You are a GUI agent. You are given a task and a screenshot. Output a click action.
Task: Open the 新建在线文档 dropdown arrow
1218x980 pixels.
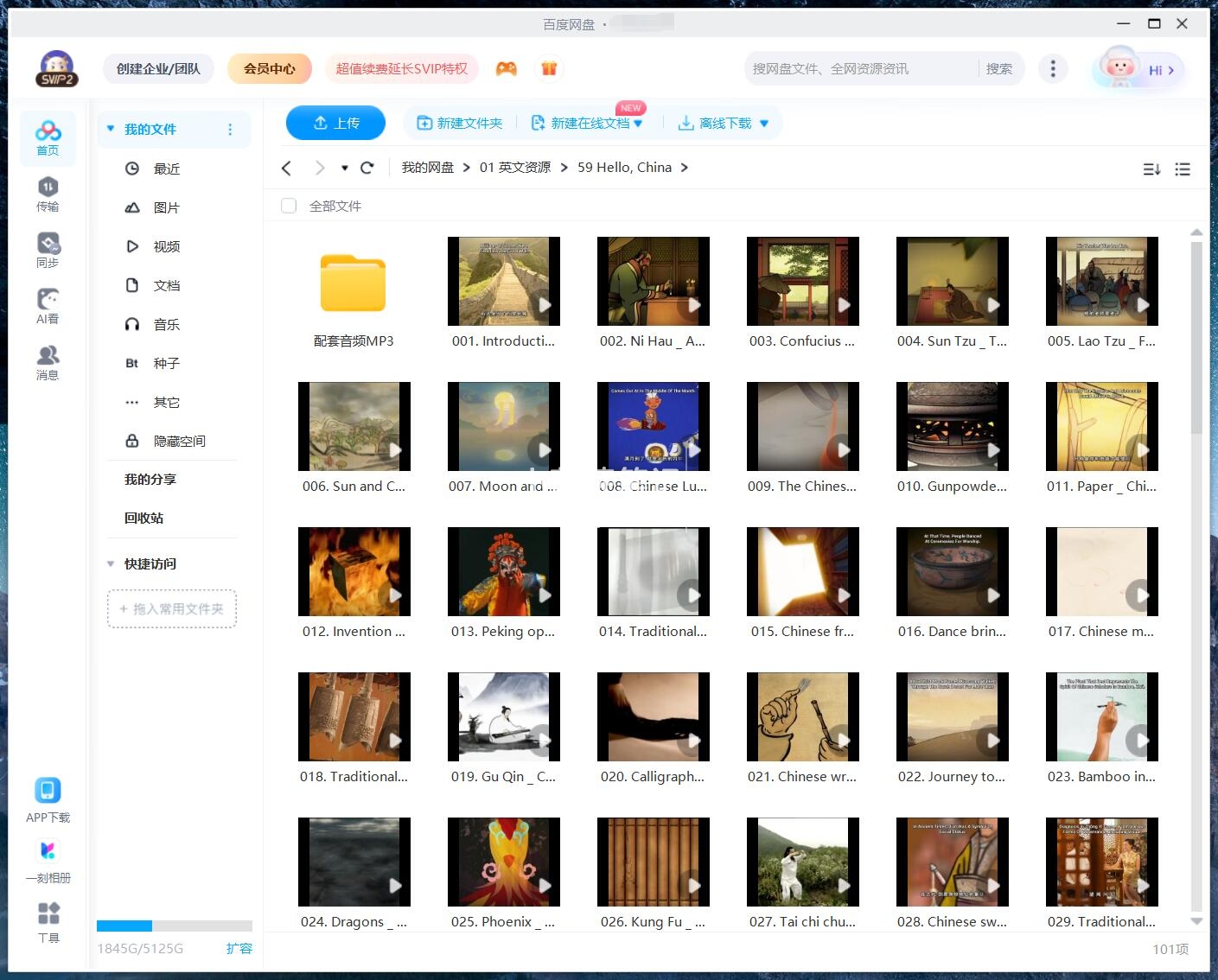coord(638,123)
